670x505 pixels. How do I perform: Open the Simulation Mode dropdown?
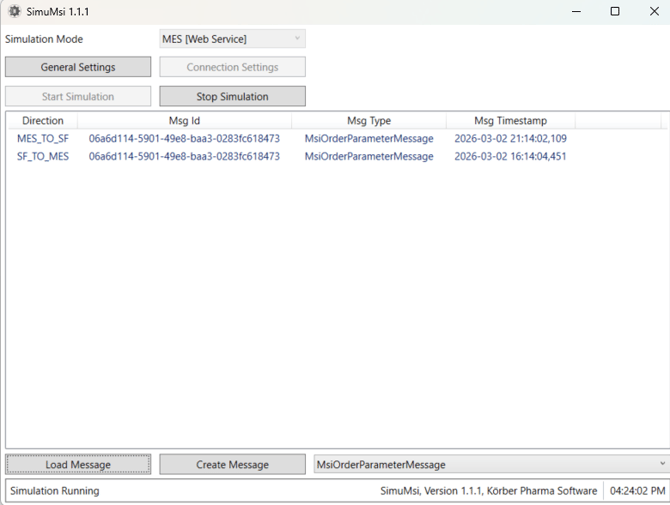click(232, 39)
